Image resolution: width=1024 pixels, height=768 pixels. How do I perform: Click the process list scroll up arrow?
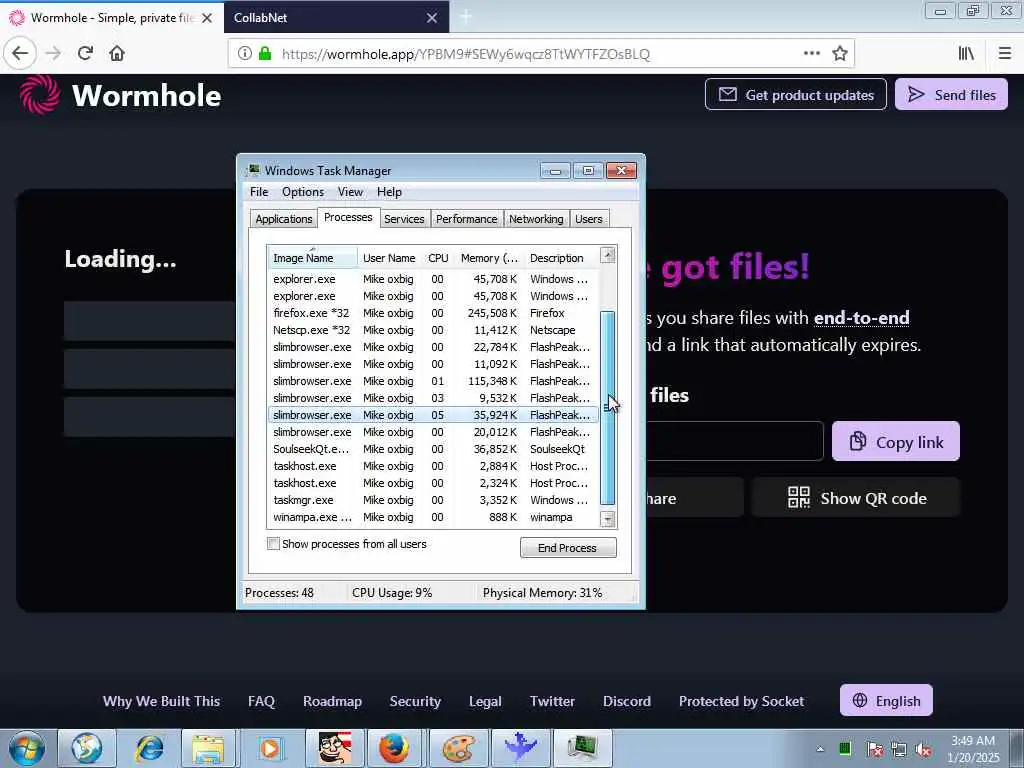click(607, 255)
